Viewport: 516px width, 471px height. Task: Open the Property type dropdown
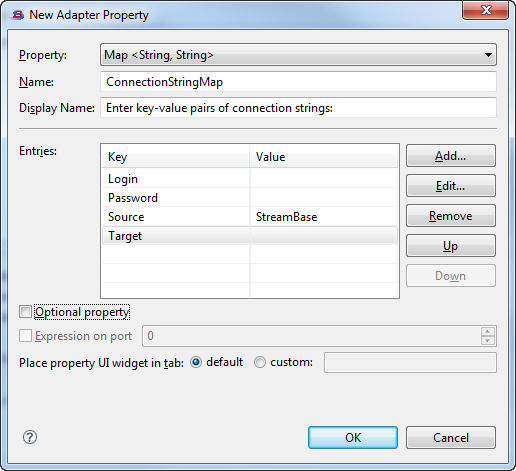click(x=298, y=55)
